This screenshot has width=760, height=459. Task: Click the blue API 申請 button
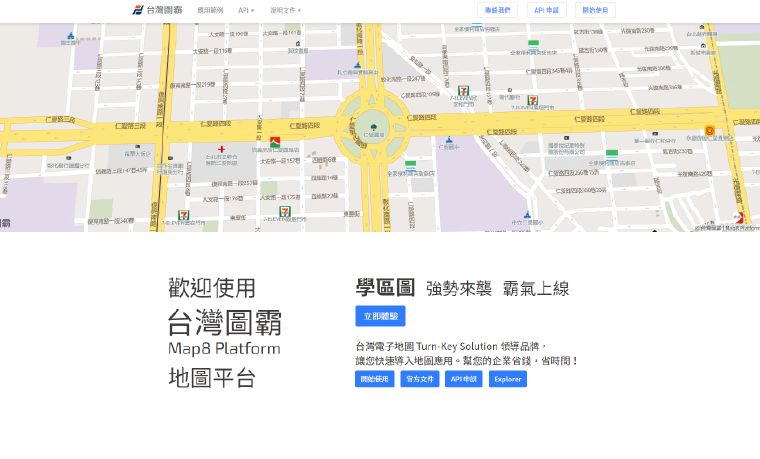coord(464,379)
